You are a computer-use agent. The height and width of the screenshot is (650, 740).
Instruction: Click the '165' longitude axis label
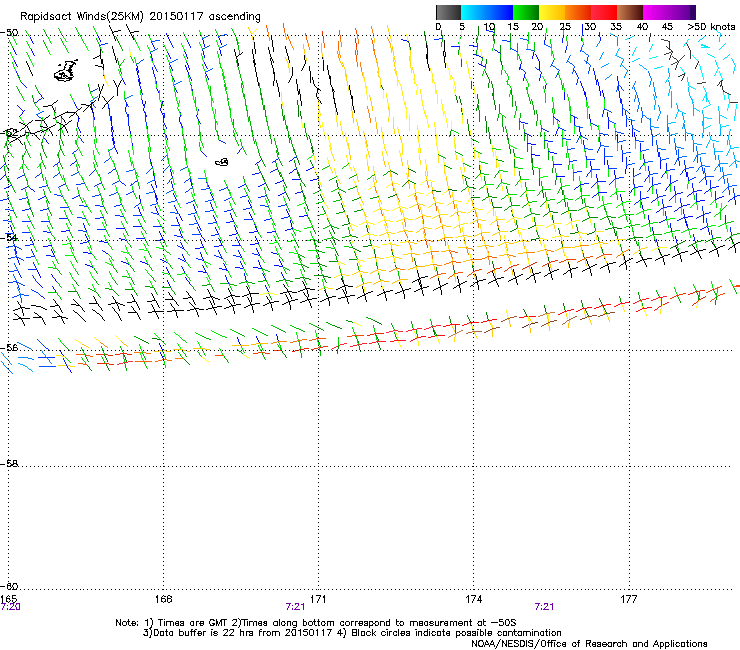click(8, 599)
